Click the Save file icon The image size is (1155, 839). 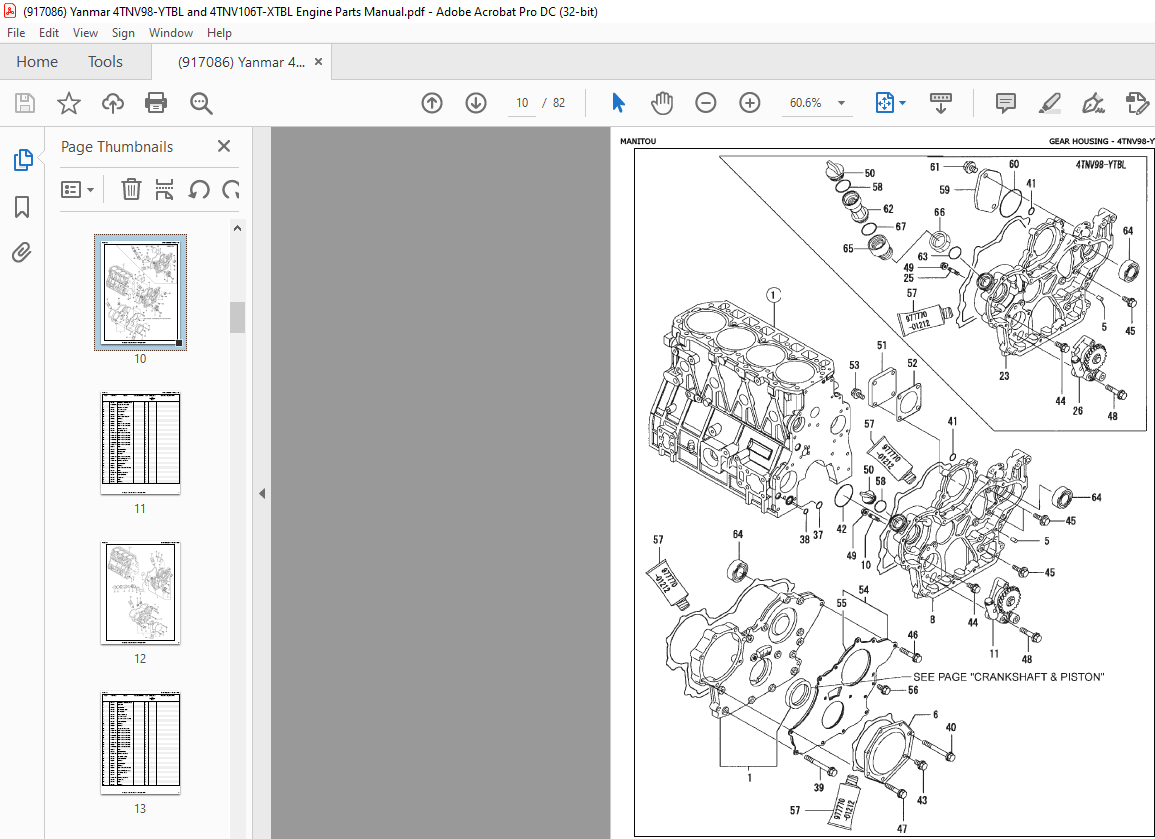point(25,103)
